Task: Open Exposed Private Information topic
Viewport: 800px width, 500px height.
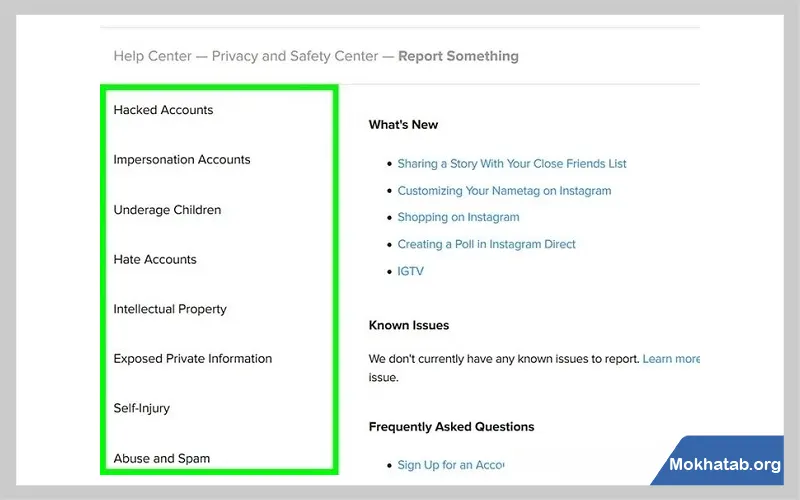Action: coord(192,359)
